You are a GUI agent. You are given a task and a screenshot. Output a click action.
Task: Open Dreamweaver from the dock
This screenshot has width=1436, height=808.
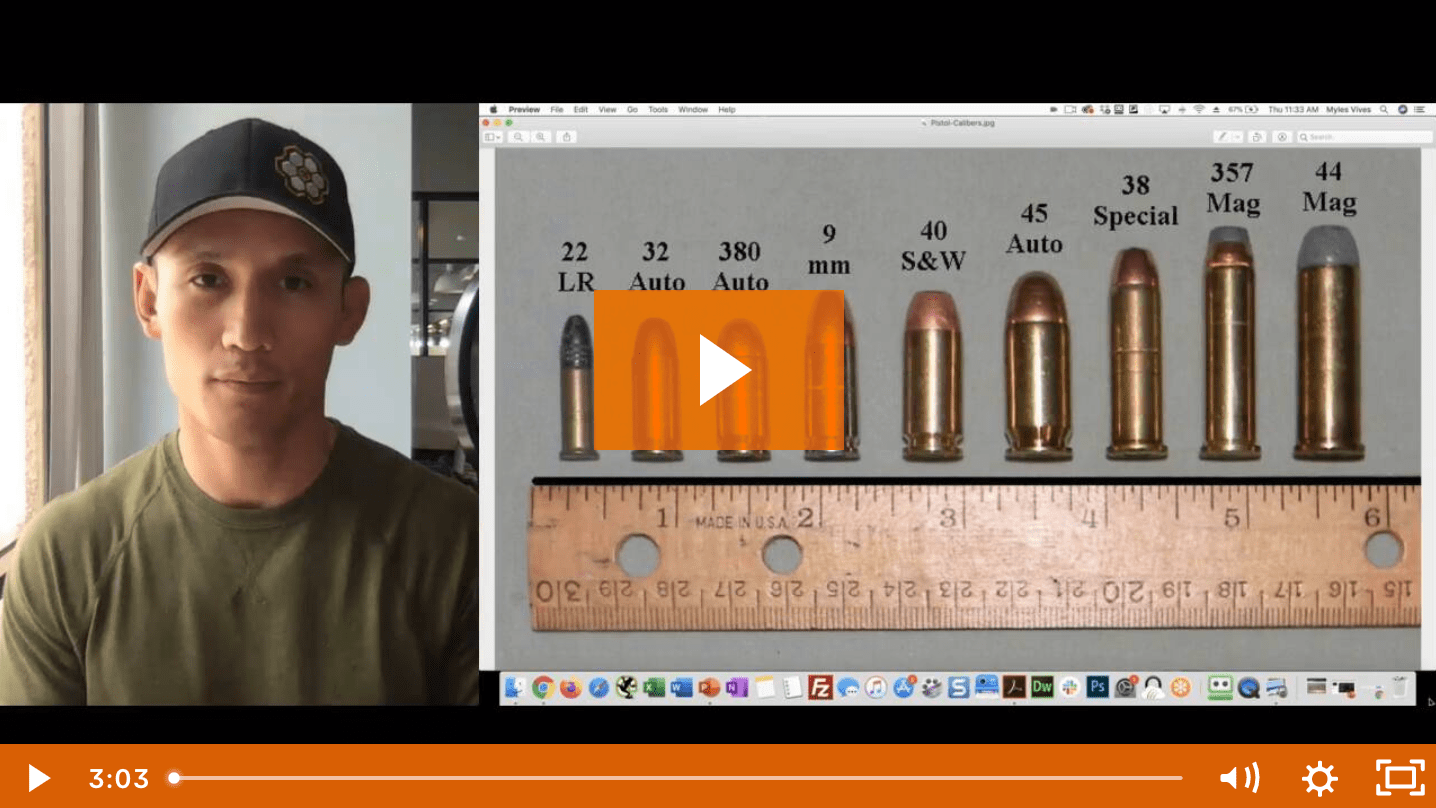pos(1042,688)
